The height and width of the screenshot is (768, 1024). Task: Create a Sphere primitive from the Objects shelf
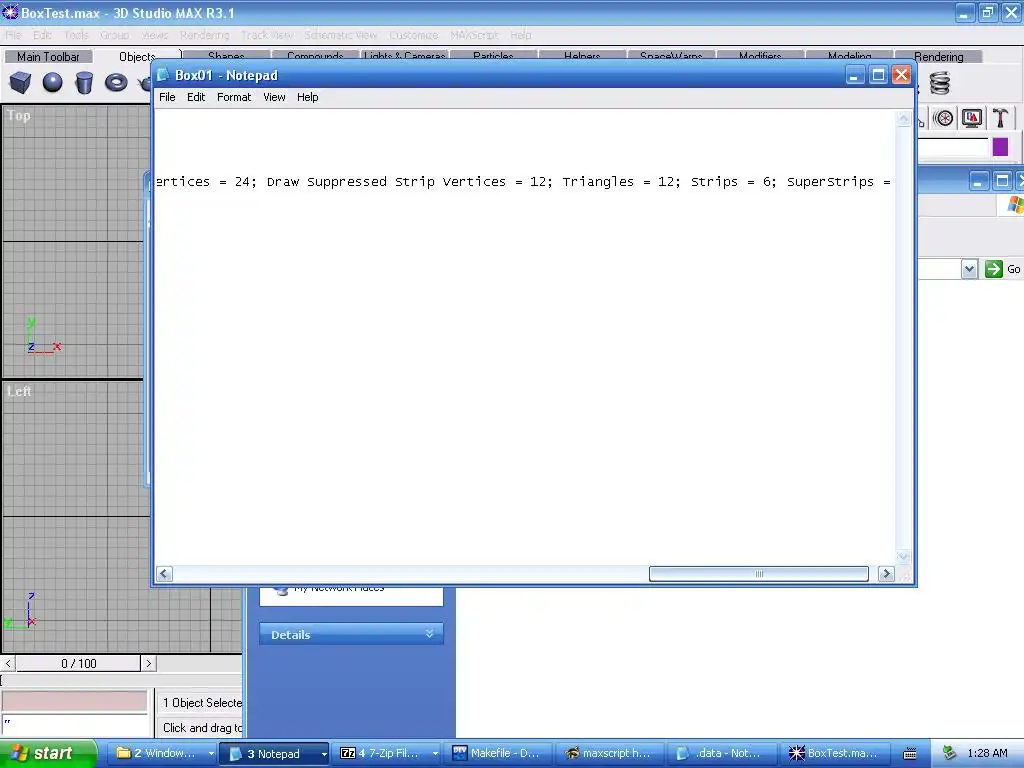(52, 83)
